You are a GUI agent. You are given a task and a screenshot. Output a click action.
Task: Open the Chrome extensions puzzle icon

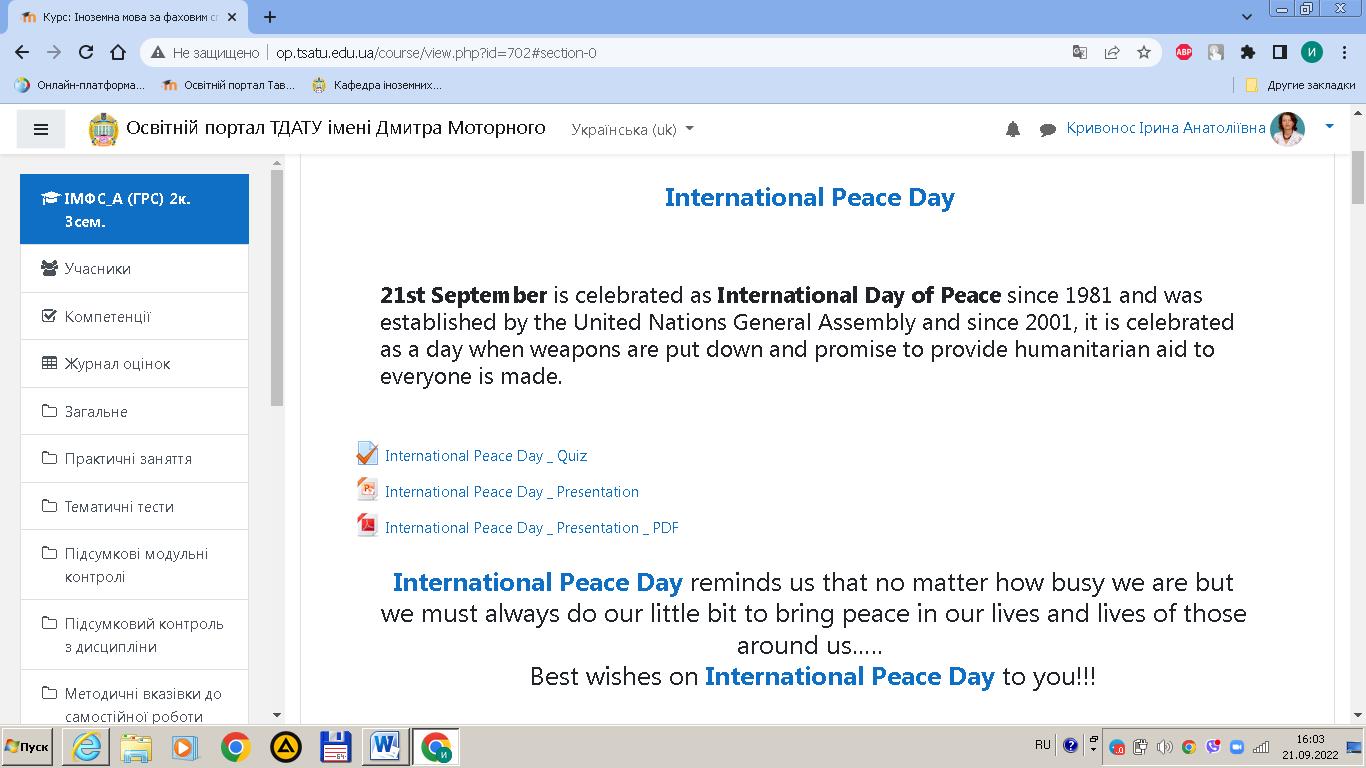(1247, 53)
